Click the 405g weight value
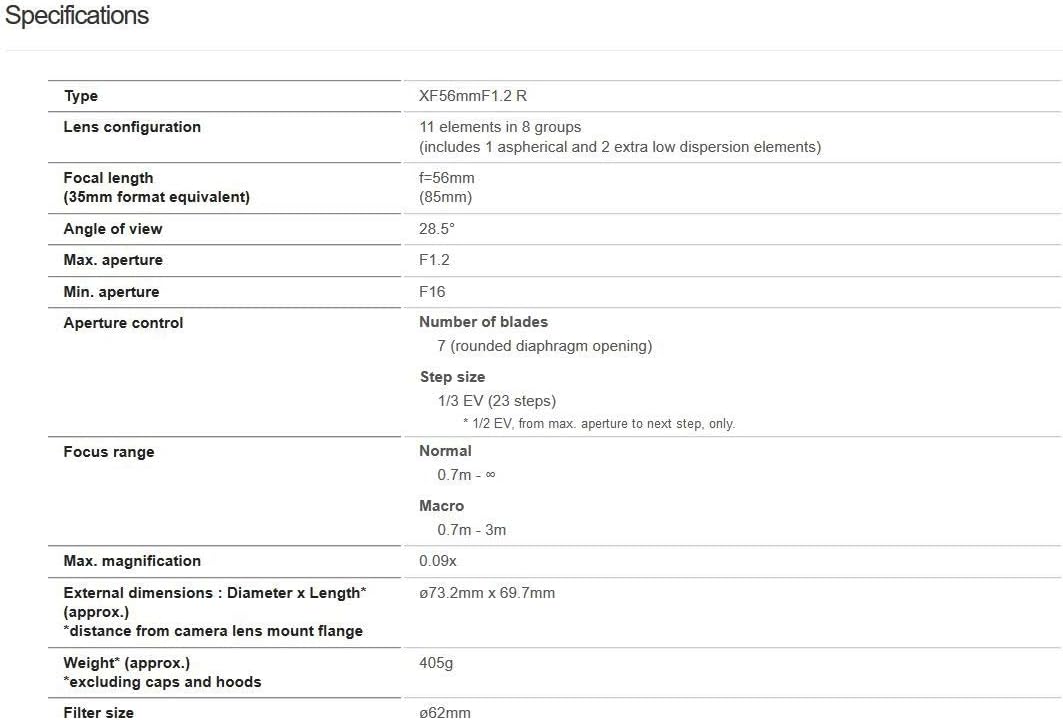Image resolution: width=1063 pixels, height=720 pixels. click(x=436, y=663)
